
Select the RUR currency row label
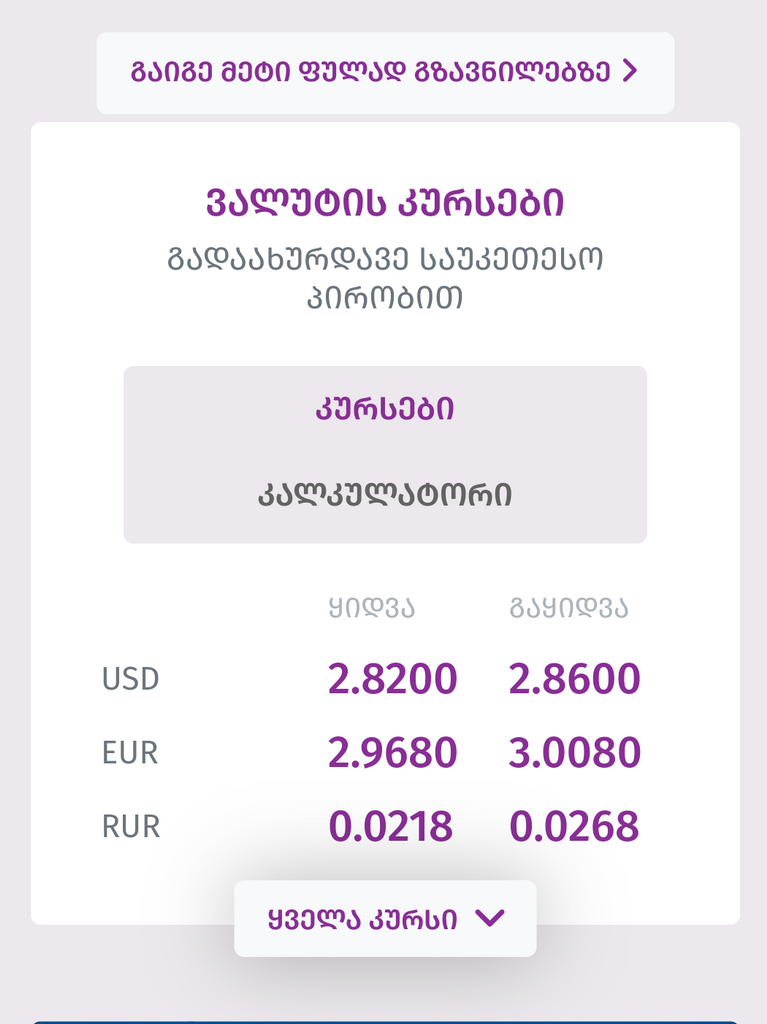(x=131, y=826)
